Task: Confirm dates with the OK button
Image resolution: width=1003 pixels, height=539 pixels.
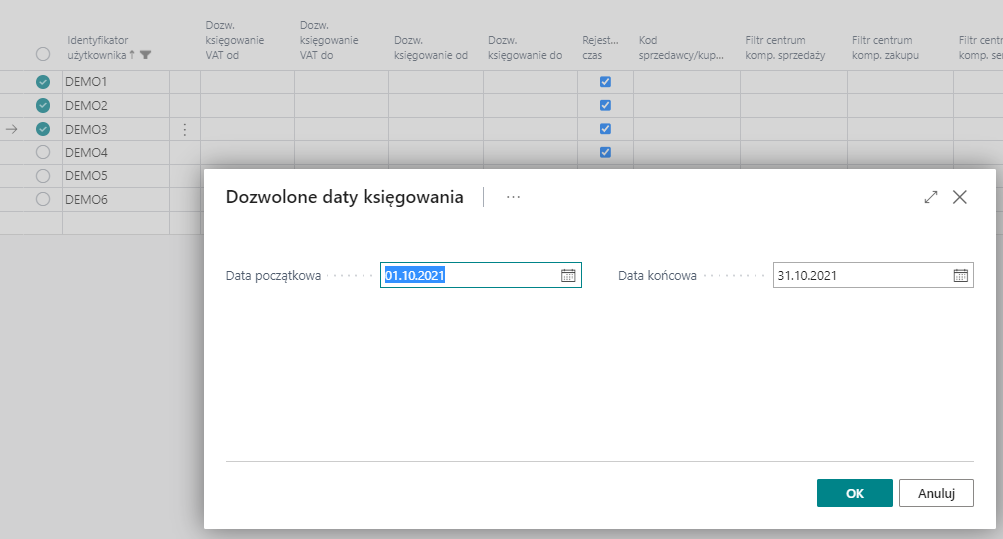Action: tap(854, 493)
